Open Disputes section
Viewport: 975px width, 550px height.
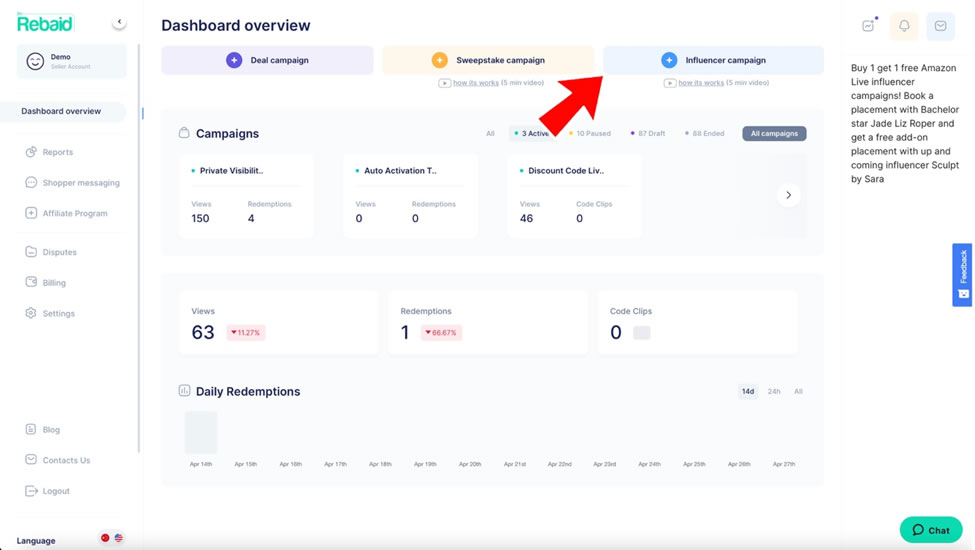tap(60, 252)
